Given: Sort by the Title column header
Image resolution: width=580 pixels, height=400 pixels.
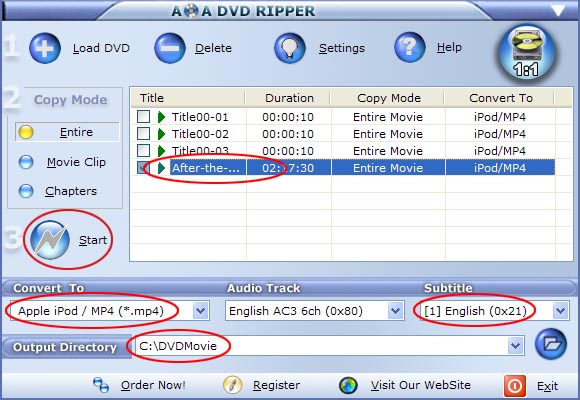Looking at the screenshot, I should point(188,98).
